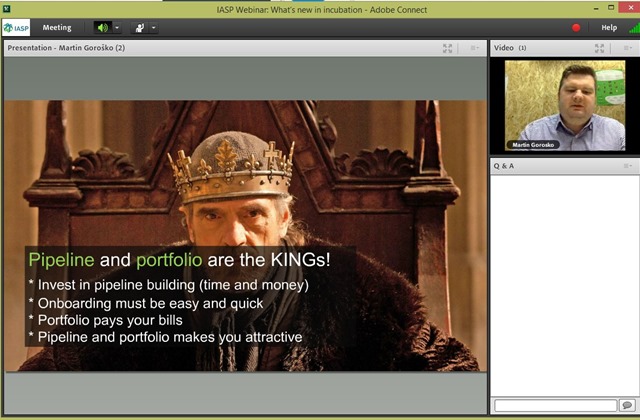This screenshot has width=640, height=420.
Task: Click the red recording indicator
Action: click(x=576, y=28)
